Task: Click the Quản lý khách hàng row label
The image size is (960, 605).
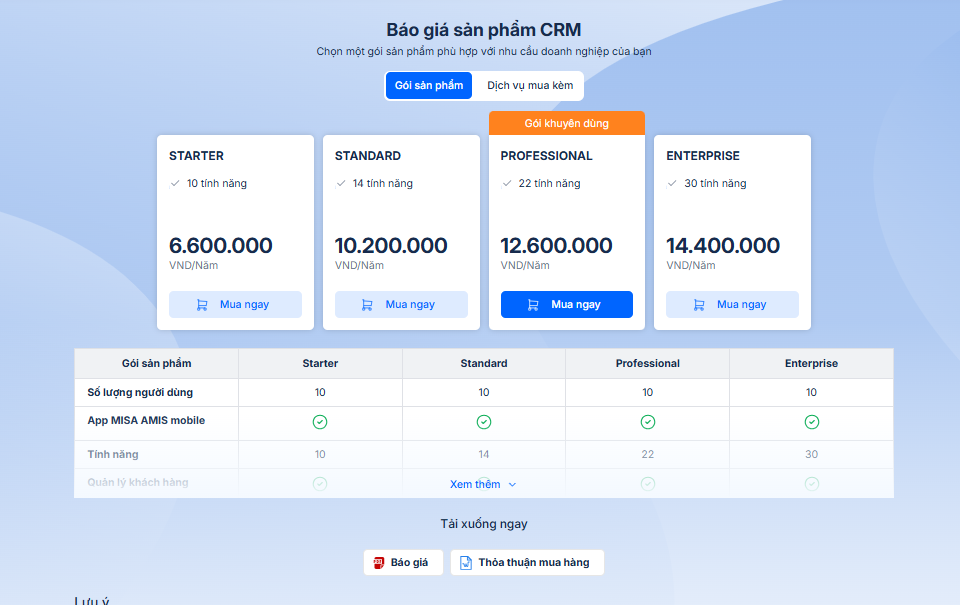Action: pyautogui.click(x=138, y=483)
